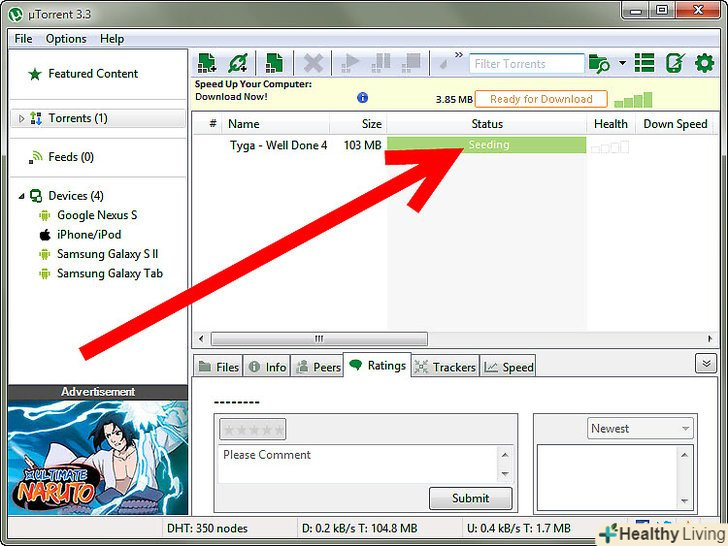This screenshot has width=728, height=546.
Task: Click the Please Comment text box
Action: (358, 464)
